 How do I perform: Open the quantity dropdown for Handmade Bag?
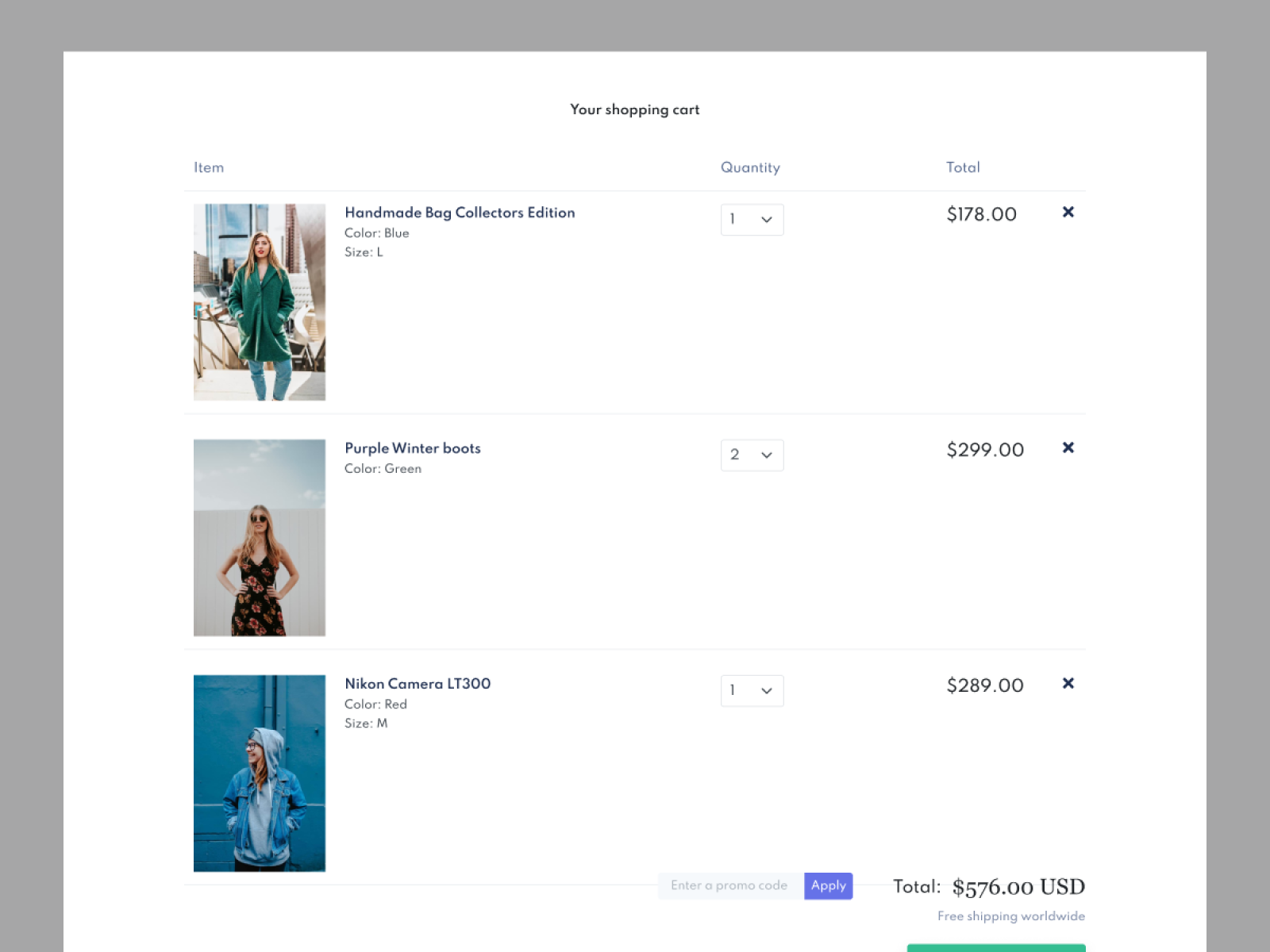[x=751, y=219]
